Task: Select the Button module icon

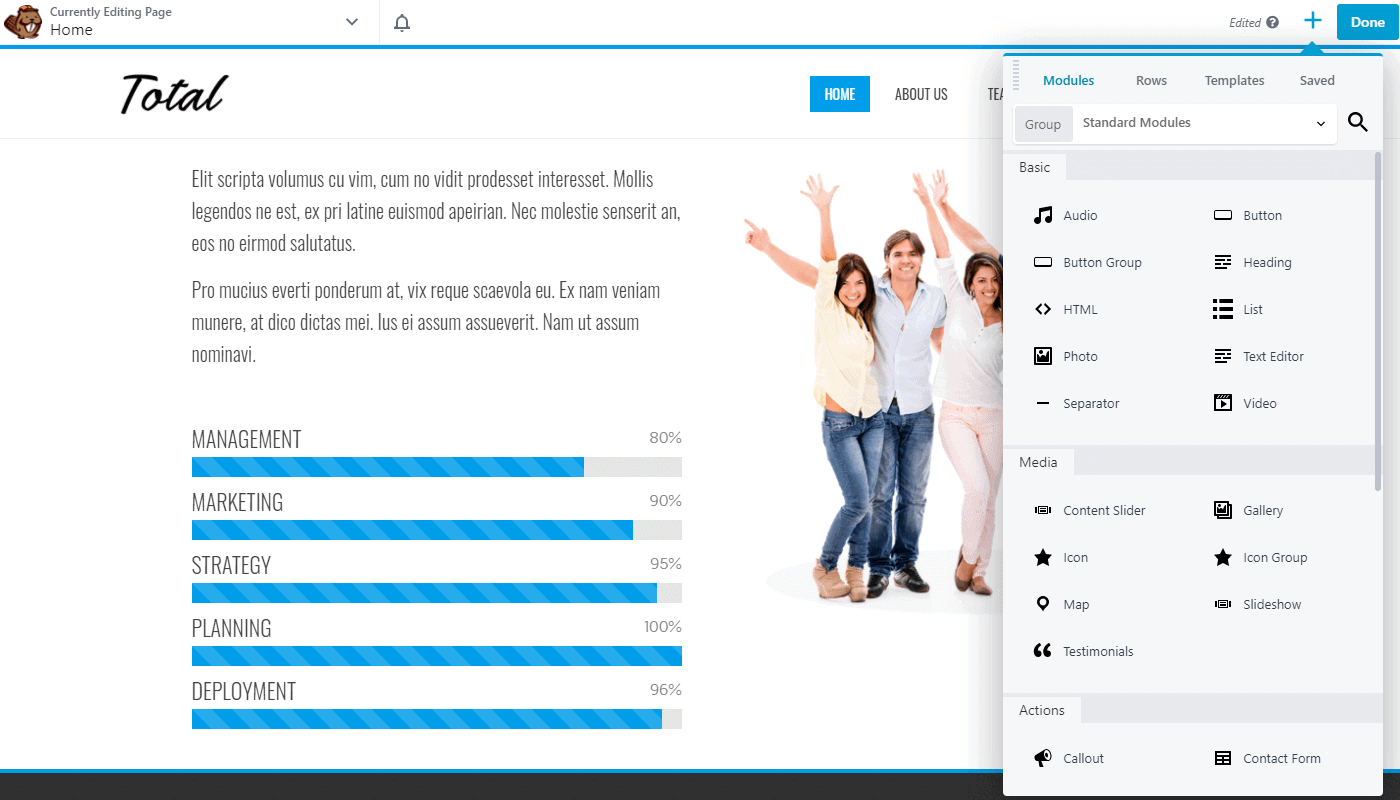Action: click(1223, 215)
